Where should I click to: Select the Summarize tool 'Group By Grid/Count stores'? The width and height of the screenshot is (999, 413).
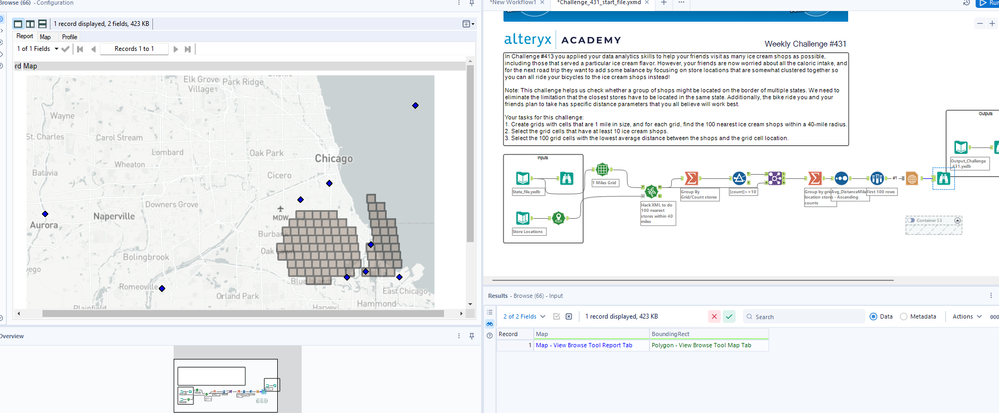(x=691, y=178)
